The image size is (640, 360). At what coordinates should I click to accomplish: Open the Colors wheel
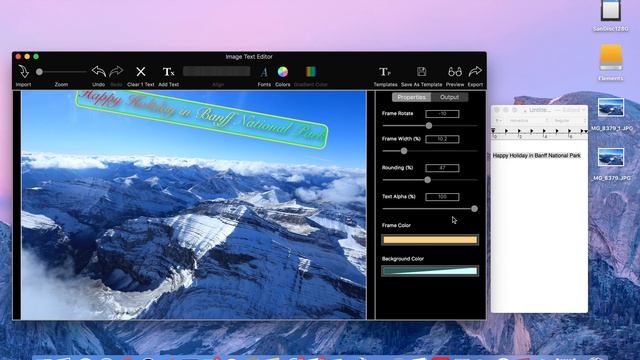coord(283,72)
